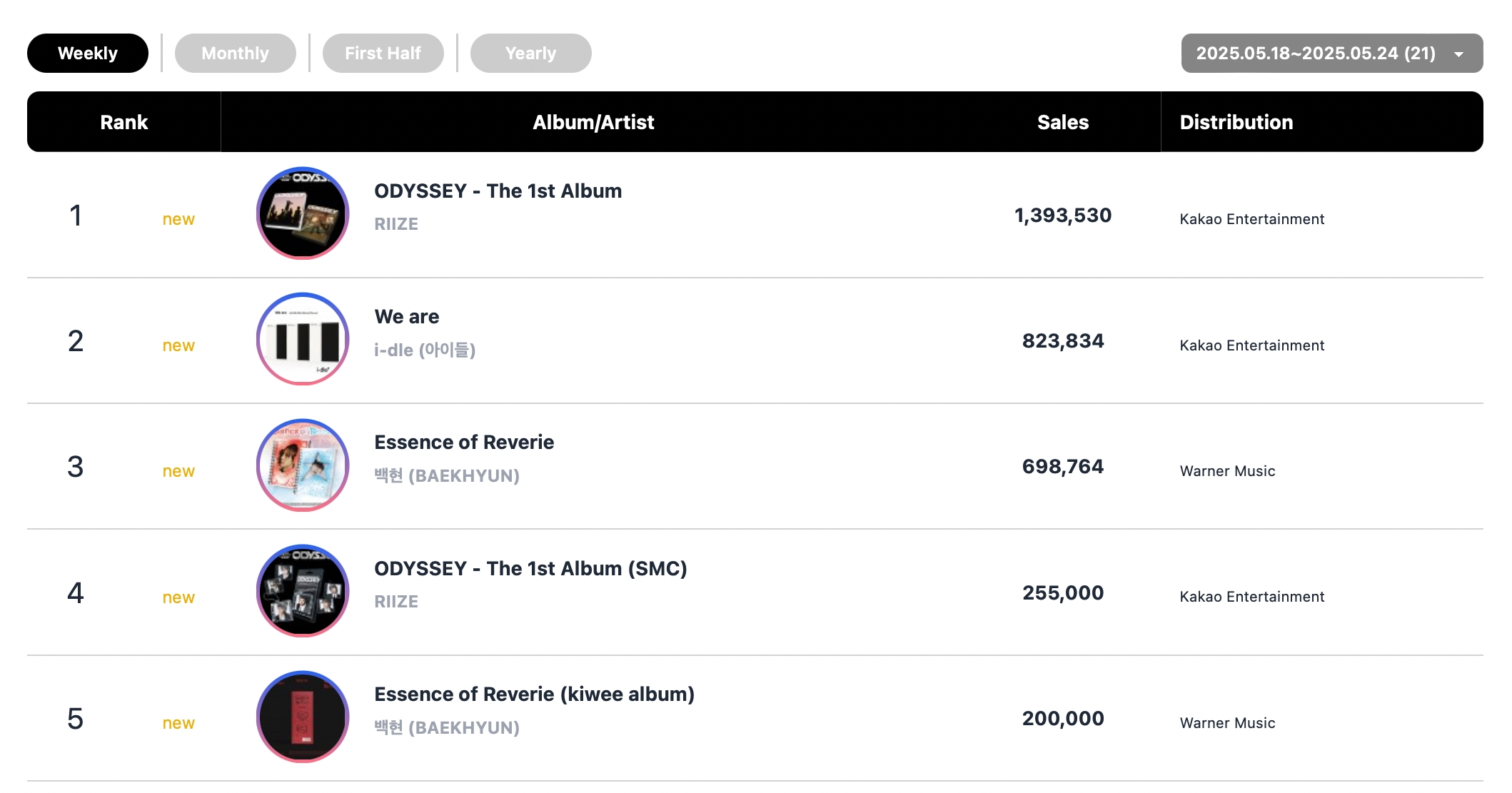This screenshot has height=793, width=1512.
Task: Open the First Half chart tab
Action: [x=383, y=54]
